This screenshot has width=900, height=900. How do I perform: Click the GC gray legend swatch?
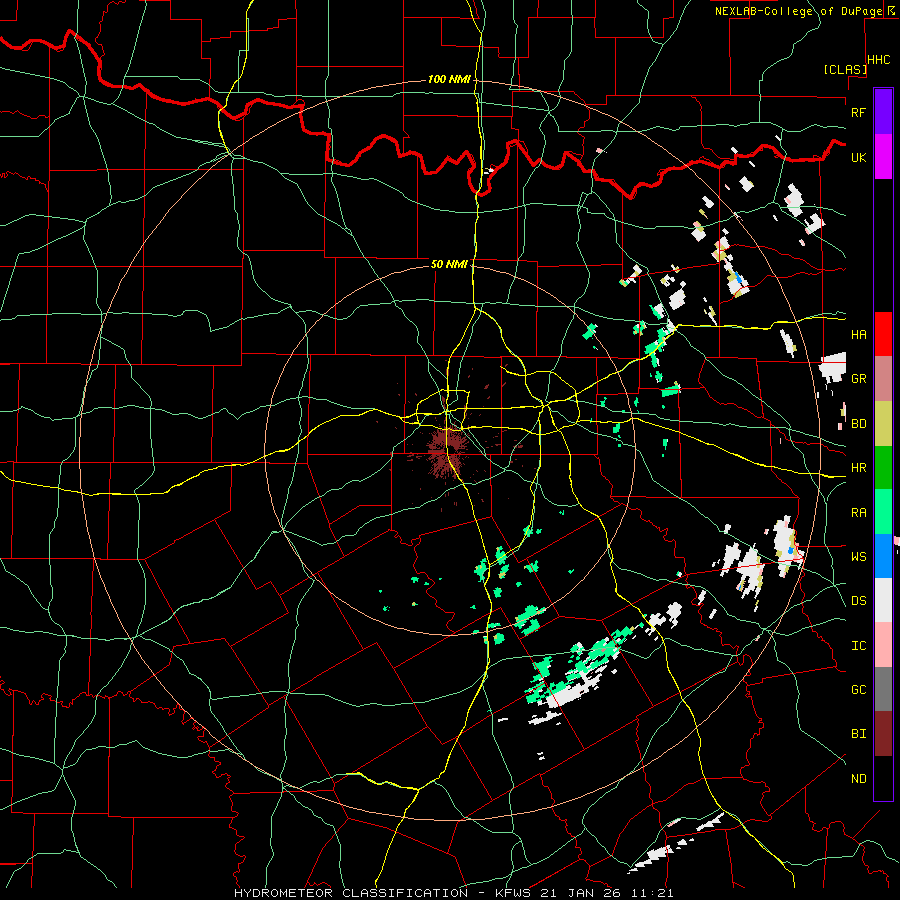883,689
